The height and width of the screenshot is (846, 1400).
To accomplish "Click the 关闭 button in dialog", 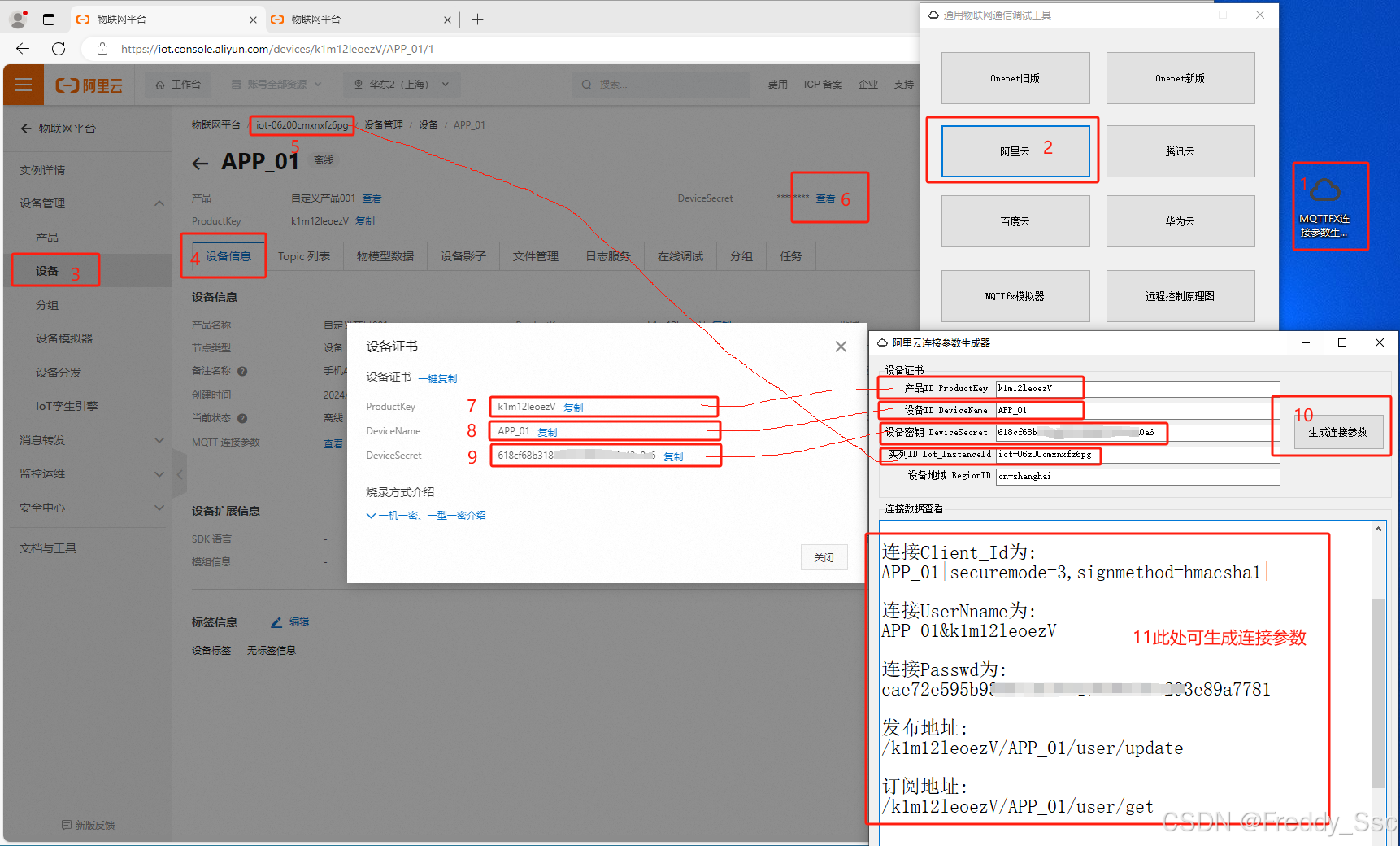I will [824, 557].
